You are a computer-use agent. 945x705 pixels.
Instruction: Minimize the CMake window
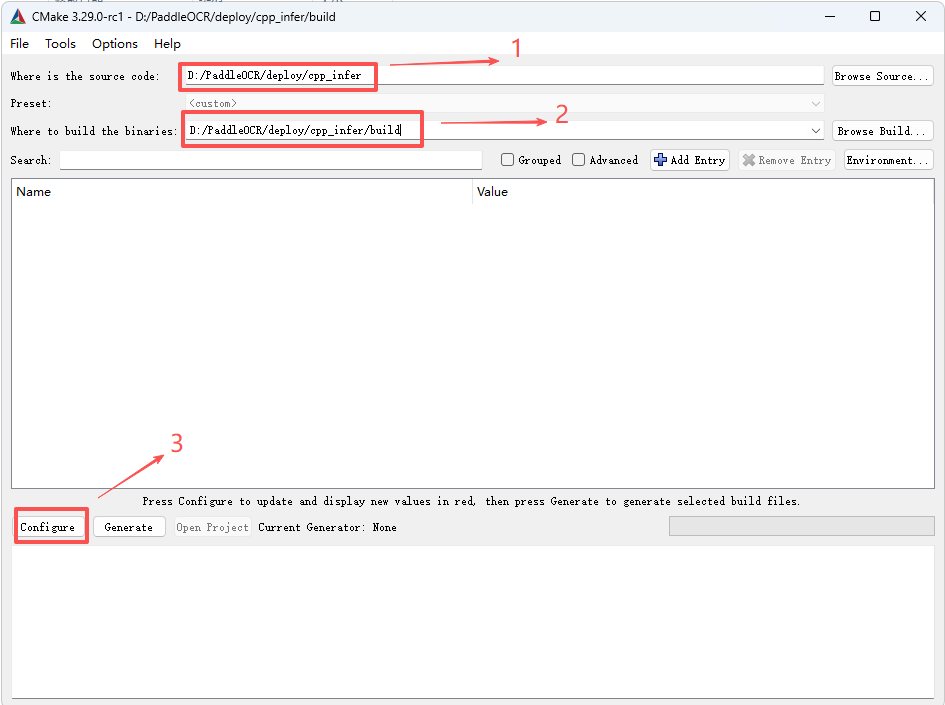pyautogui.click(x=830, y=16)
